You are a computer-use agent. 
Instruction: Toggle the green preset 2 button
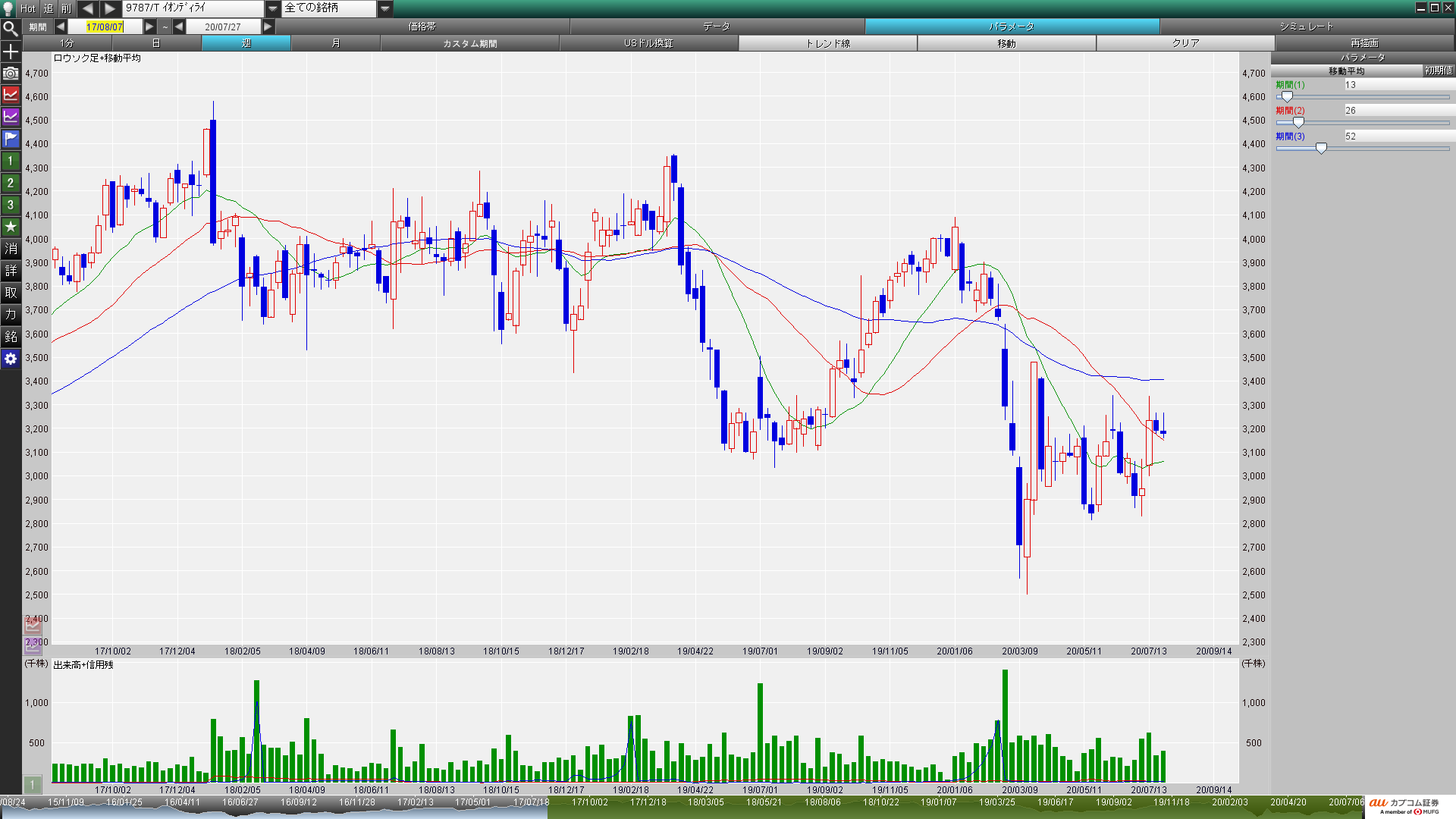pos(11,183)
